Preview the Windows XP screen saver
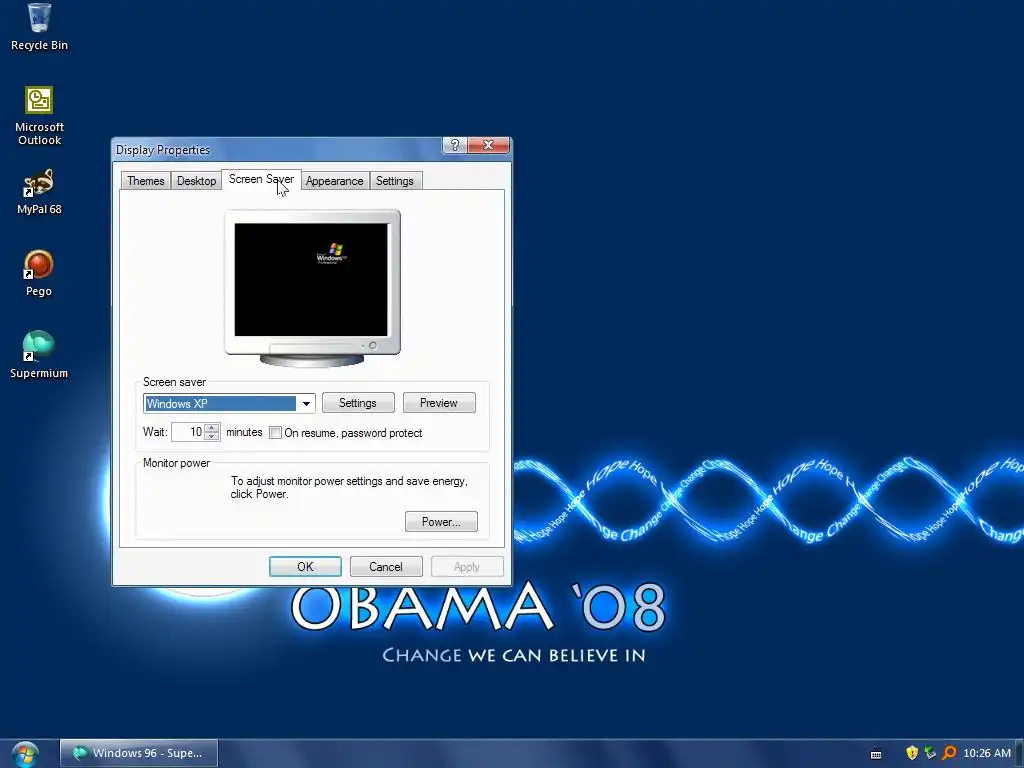The height and width of the screenshot is (768, 1024). tap(439, 403)
